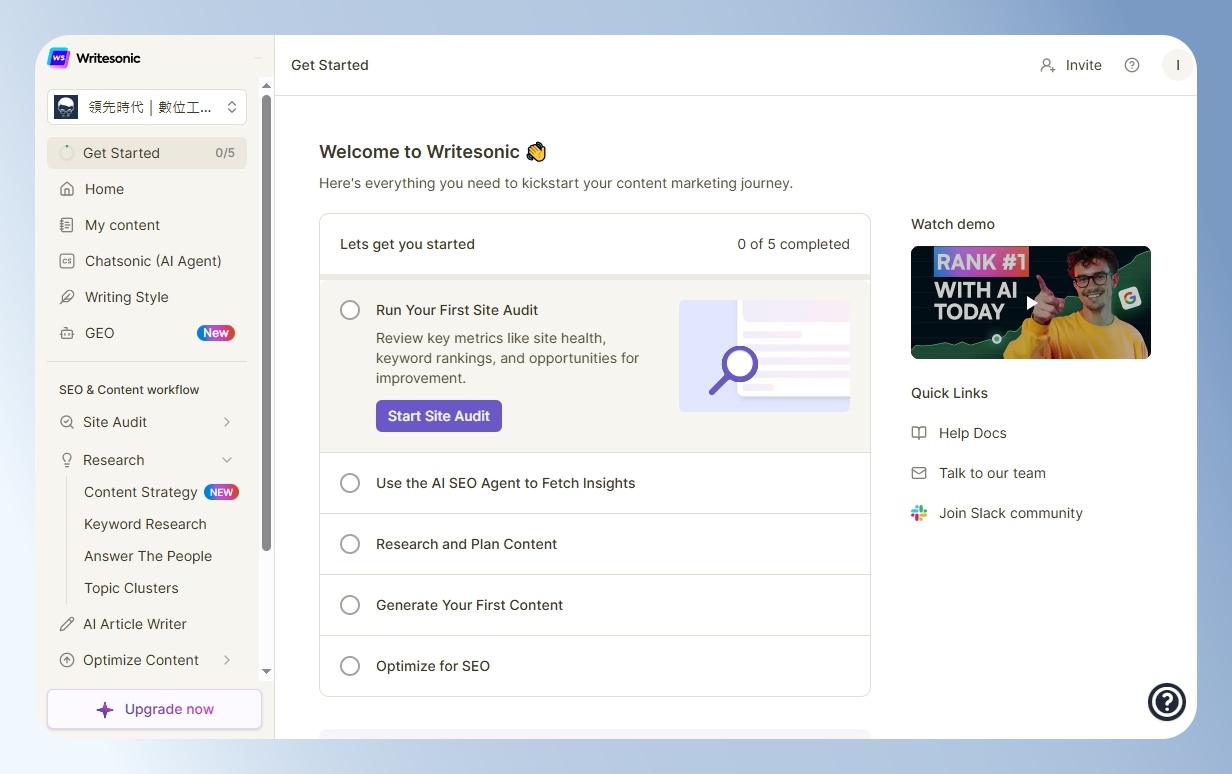This screenshot has height=774, width=1232.
Task: Open the GEO robot icon
Action: [67, 333]
